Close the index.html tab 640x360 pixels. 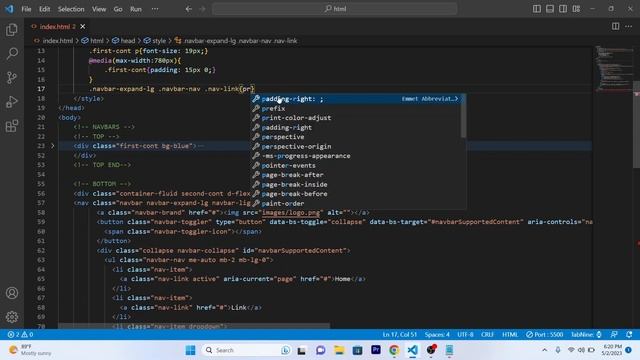point(83,27)
